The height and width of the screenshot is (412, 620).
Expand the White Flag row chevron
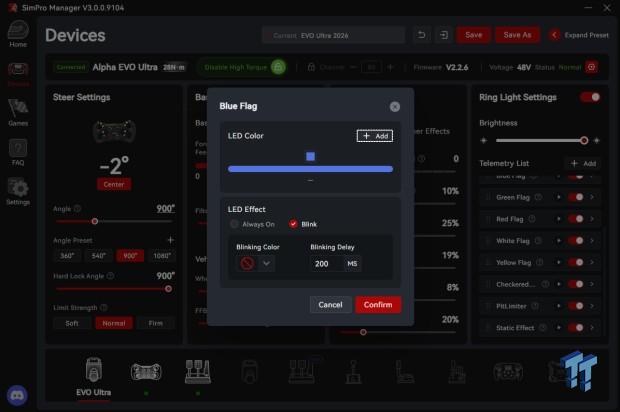pos(592,240)
